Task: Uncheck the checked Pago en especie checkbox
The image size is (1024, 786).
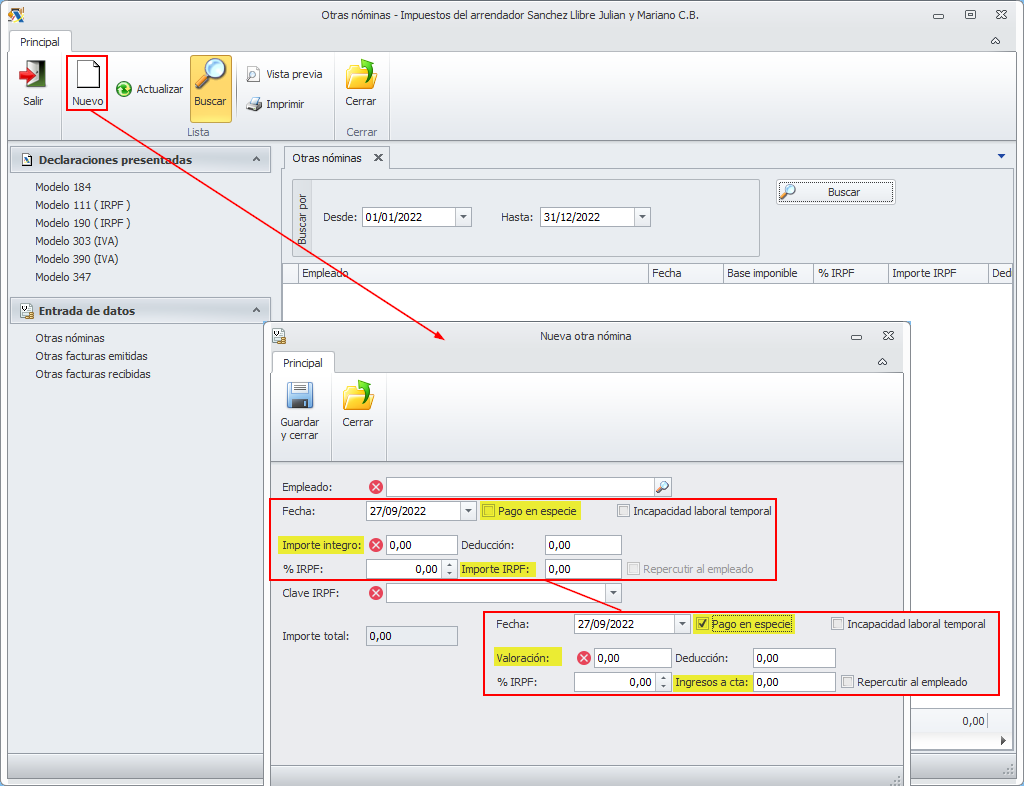Action: [702, 624]
